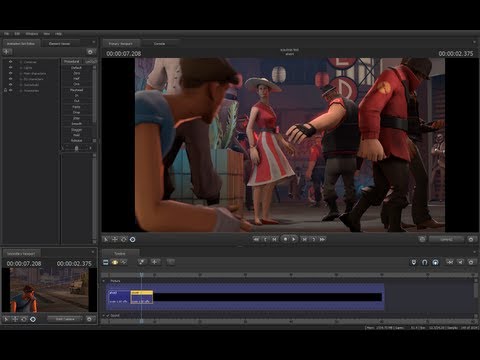Expand the BG characters group

[x=21, y=79]
